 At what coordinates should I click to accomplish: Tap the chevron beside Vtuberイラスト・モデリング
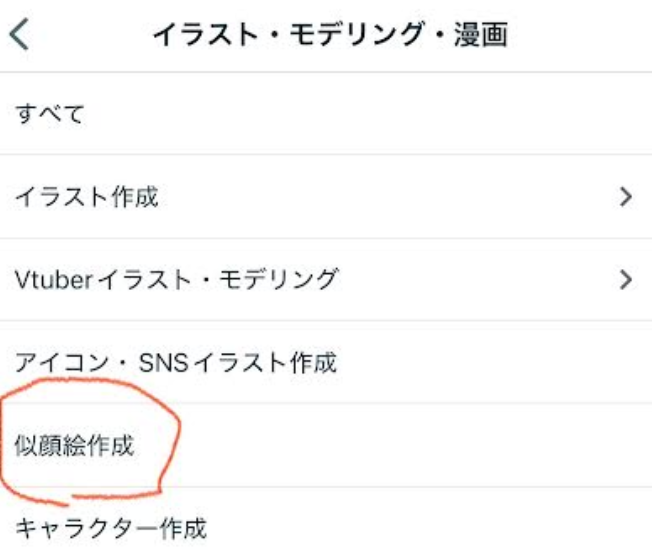click(x=625, y=279)
